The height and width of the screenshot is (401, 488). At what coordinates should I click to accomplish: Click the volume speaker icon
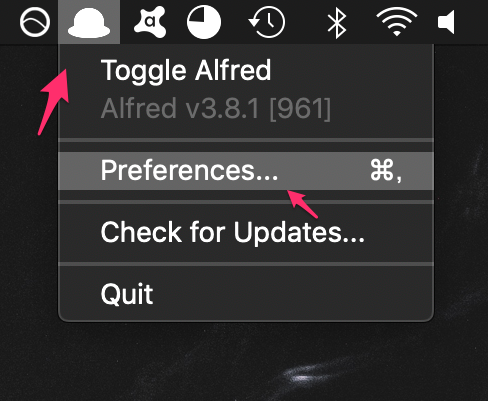(446, 22)
